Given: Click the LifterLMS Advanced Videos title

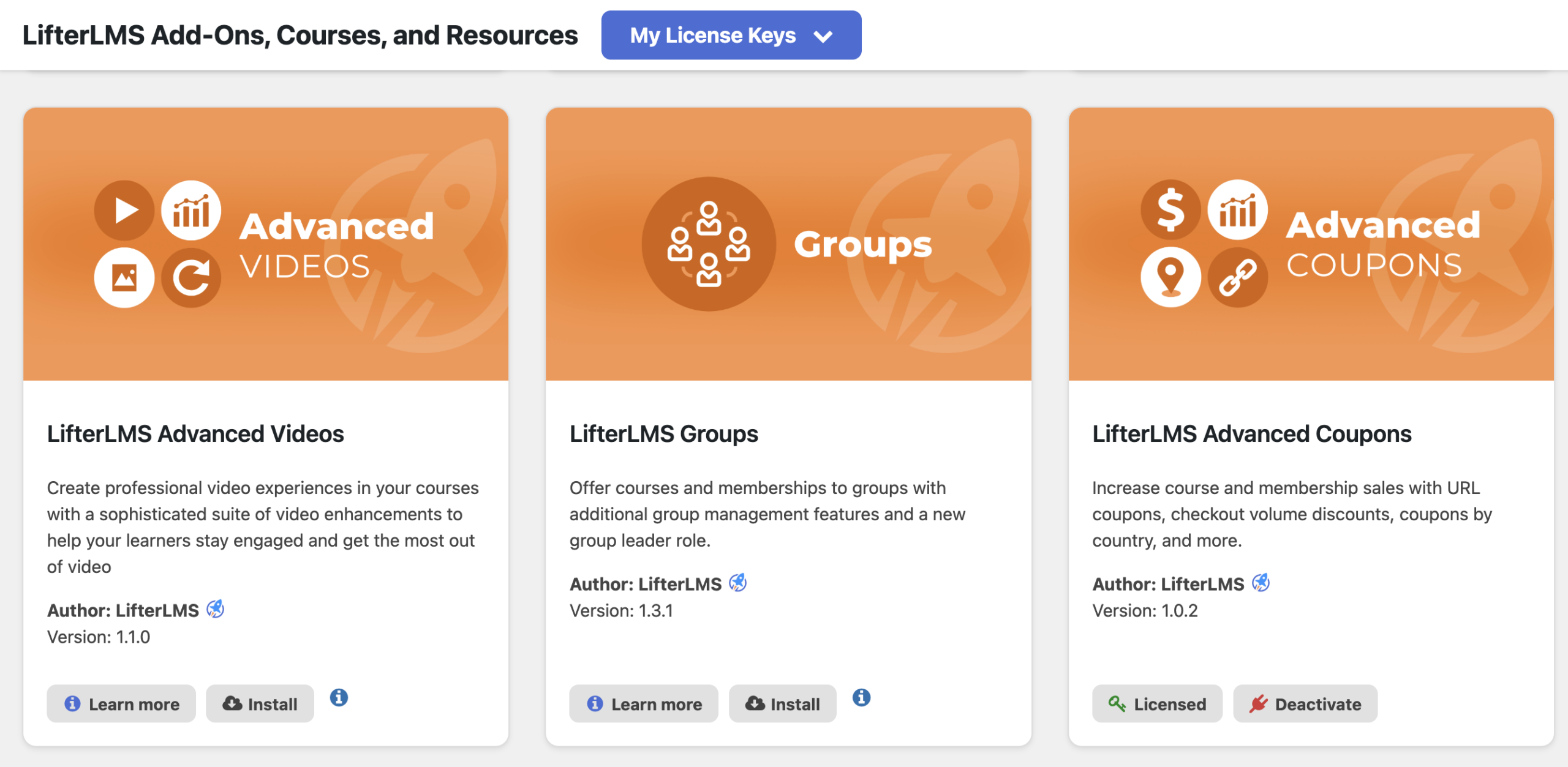Looking at the screenshot, I should [x=195, y=434].
